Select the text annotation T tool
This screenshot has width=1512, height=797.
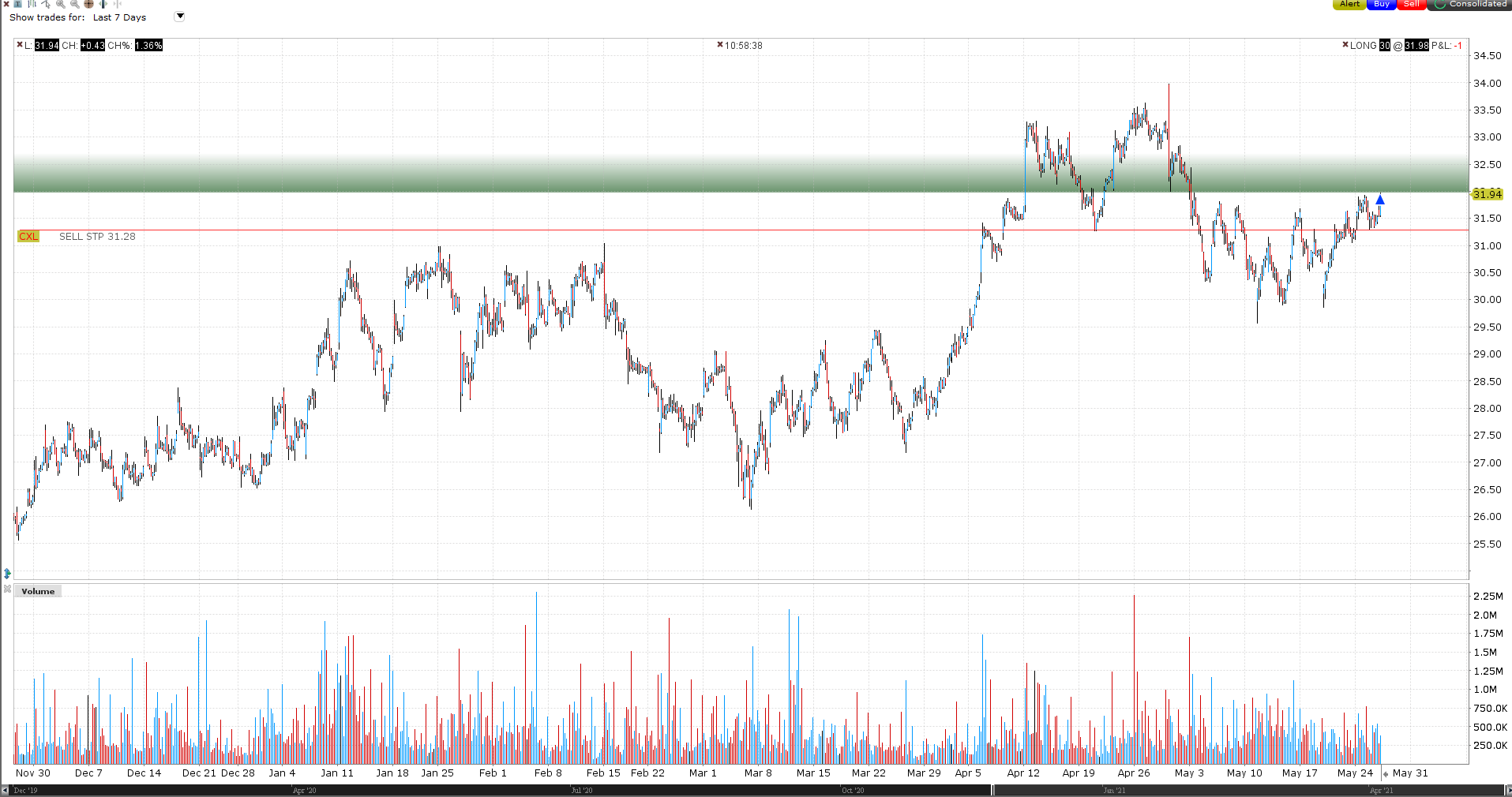(x=17, y=4)
